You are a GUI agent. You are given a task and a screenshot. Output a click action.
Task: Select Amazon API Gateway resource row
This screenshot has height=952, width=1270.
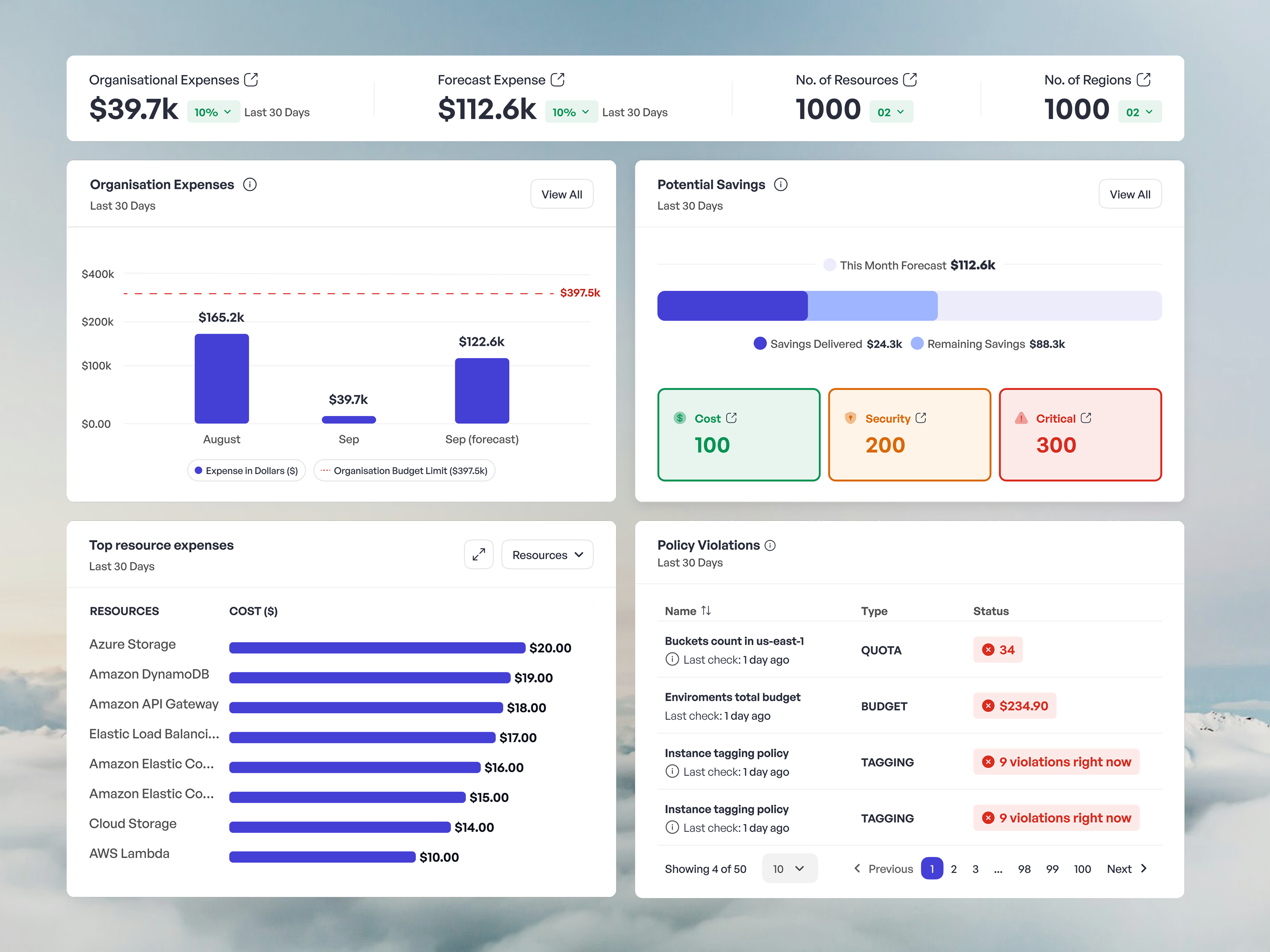coord(317,706)
